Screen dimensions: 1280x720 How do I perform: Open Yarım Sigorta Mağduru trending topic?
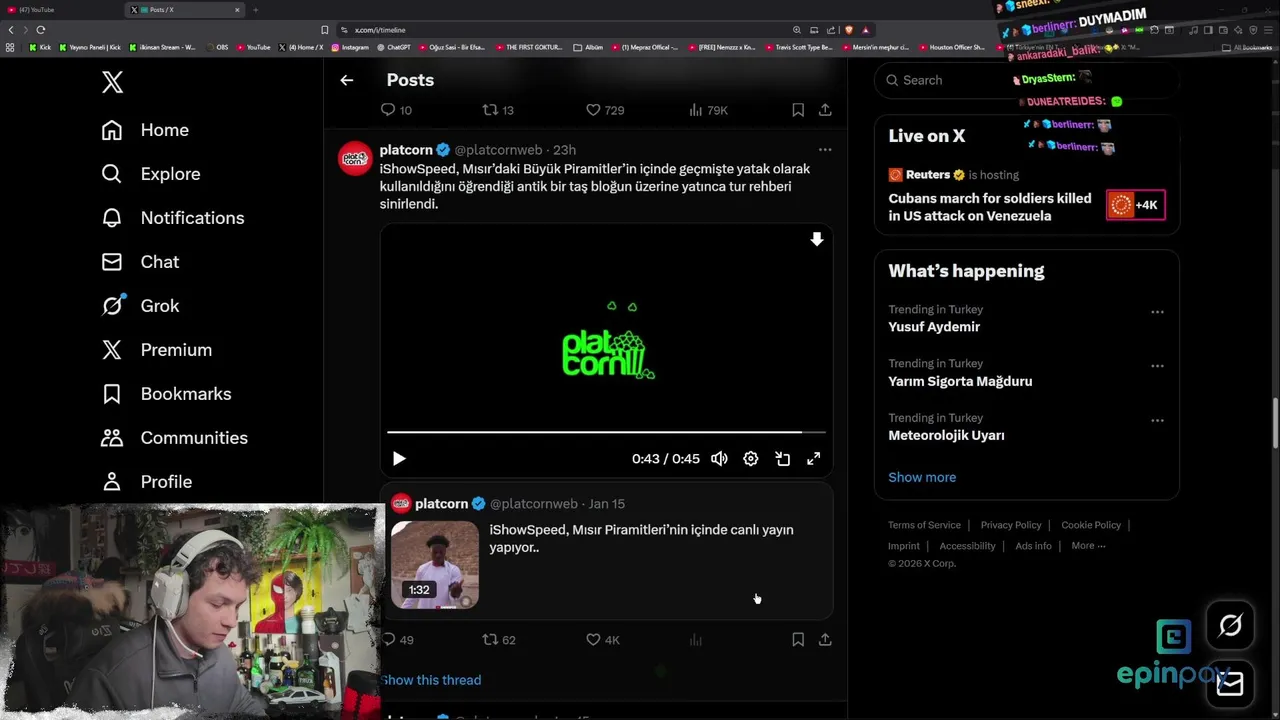click(960, 381)
